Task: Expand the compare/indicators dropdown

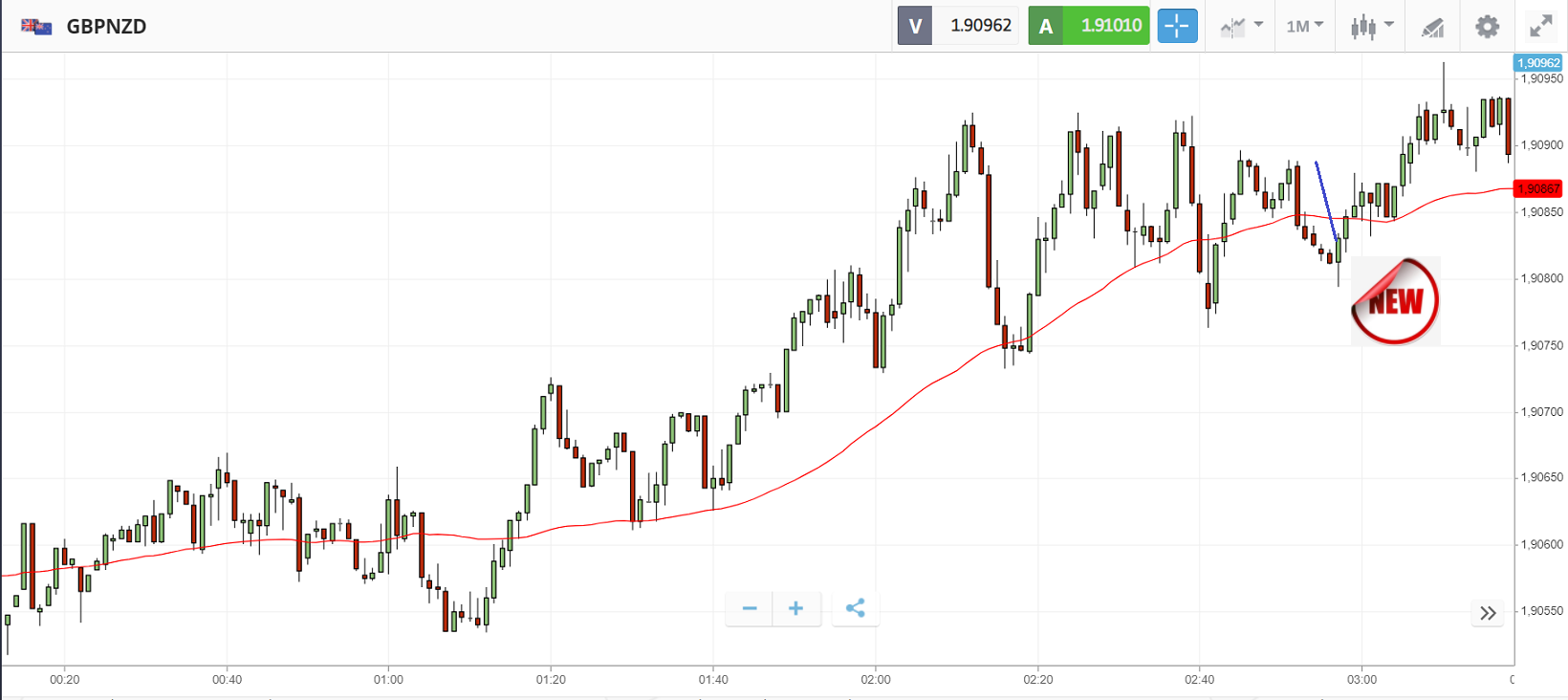Action: click(x=1241, y=27)
